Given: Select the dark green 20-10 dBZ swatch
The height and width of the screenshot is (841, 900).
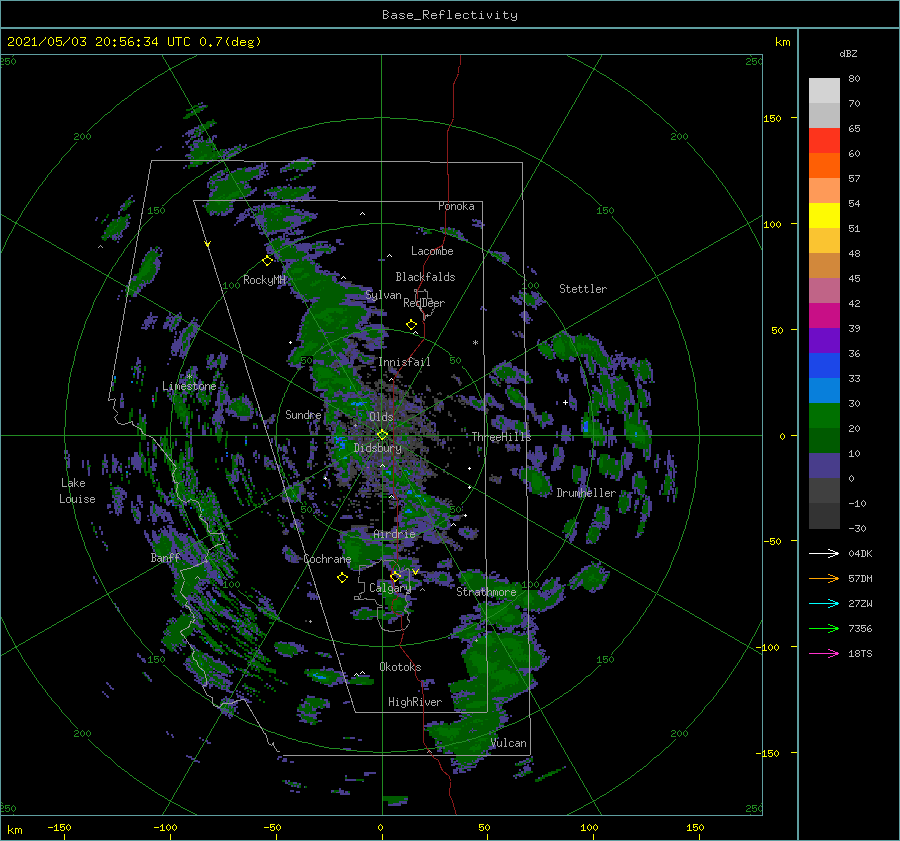Looking at the screenshot, I should [x=824, y=441].
